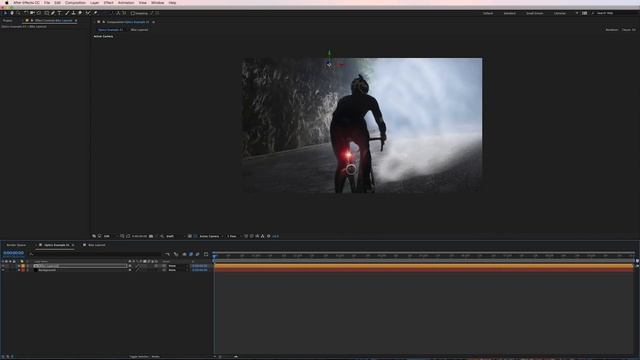The image size is (640, 360).
Task: Click the orange top layer bar in timeline
Action: click(x=424, y=266)
